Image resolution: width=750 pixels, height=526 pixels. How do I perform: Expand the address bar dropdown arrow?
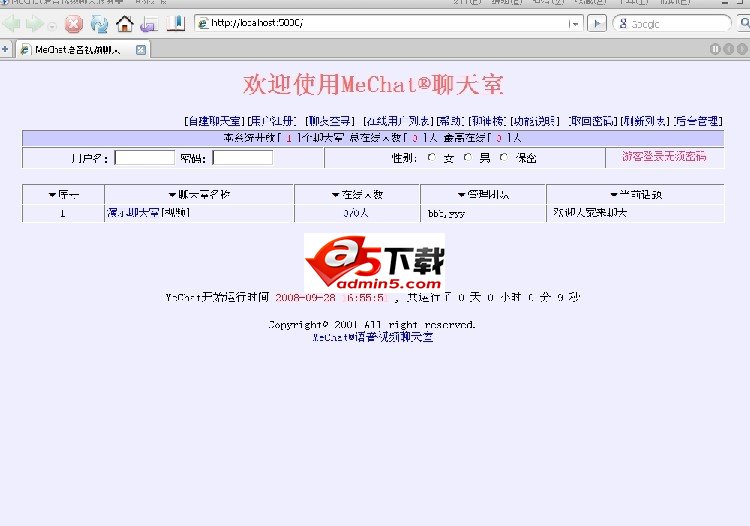tap(574, 23)
